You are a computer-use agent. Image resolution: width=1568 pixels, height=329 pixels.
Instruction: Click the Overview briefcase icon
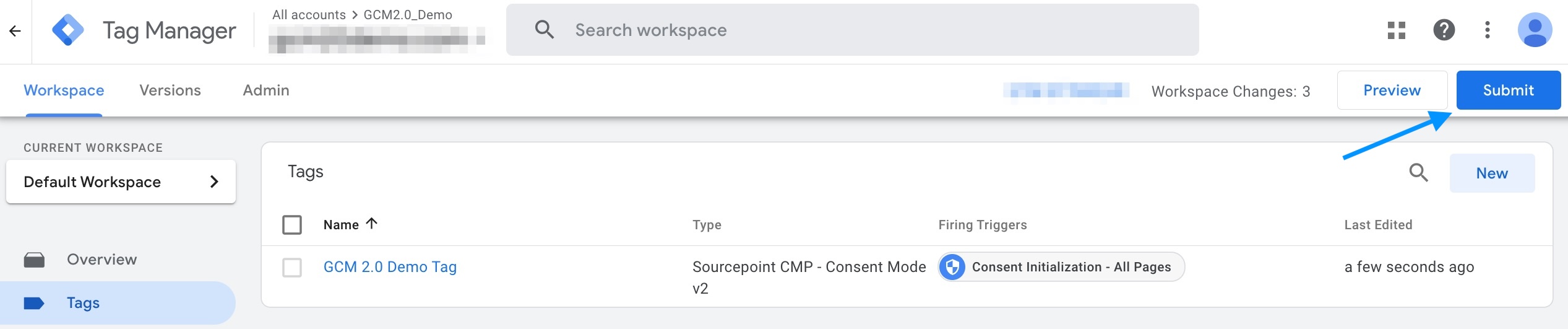click(x=34, y=260)
